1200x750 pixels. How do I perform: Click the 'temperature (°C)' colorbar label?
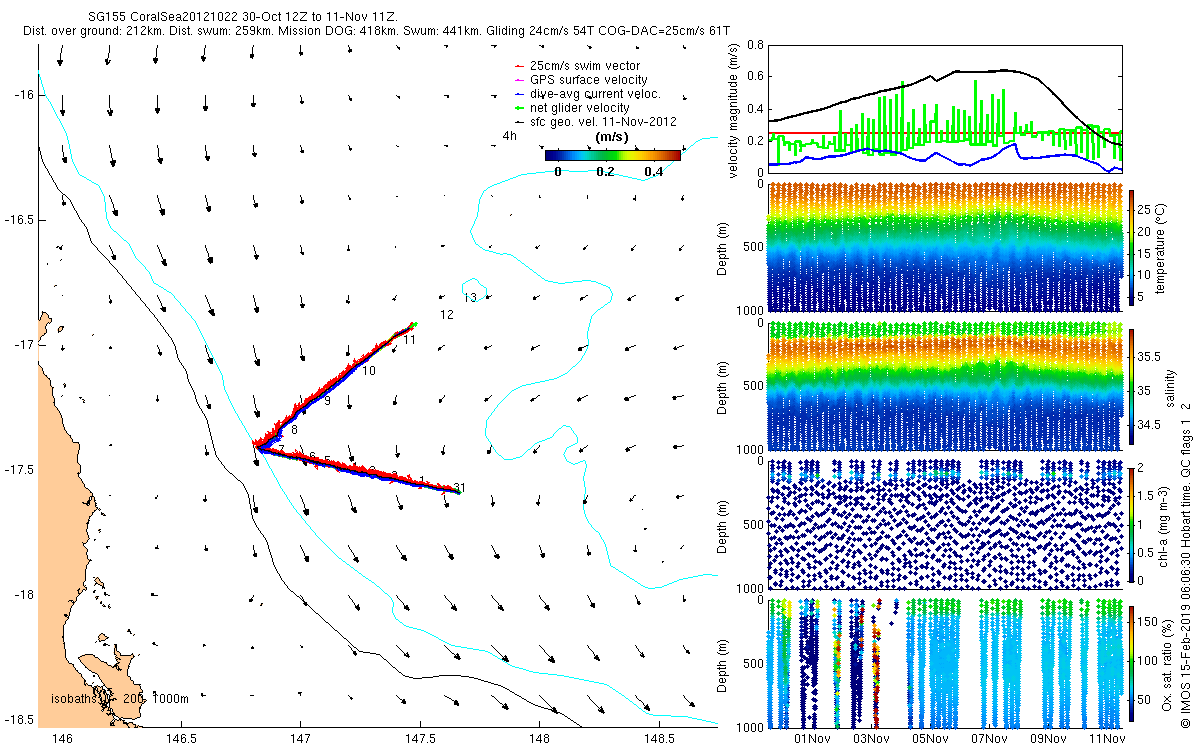pyautogui.click(x=1160, y=249)
